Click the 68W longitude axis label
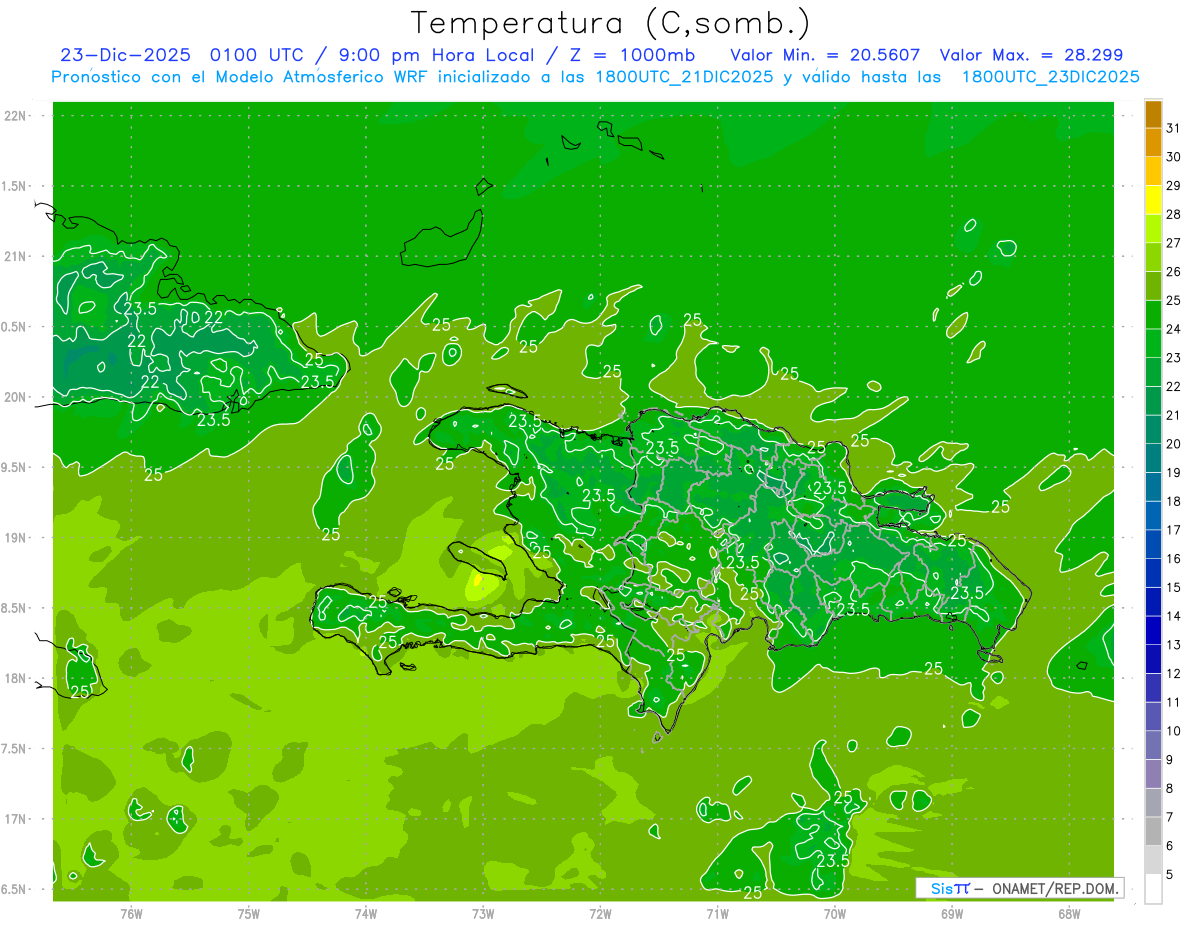 (1069, 913)
